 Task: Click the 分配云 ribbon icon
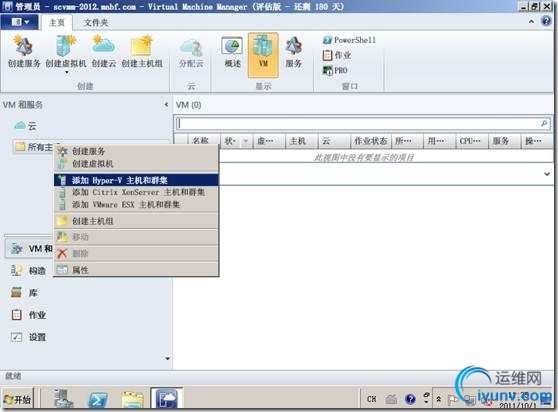191,52
